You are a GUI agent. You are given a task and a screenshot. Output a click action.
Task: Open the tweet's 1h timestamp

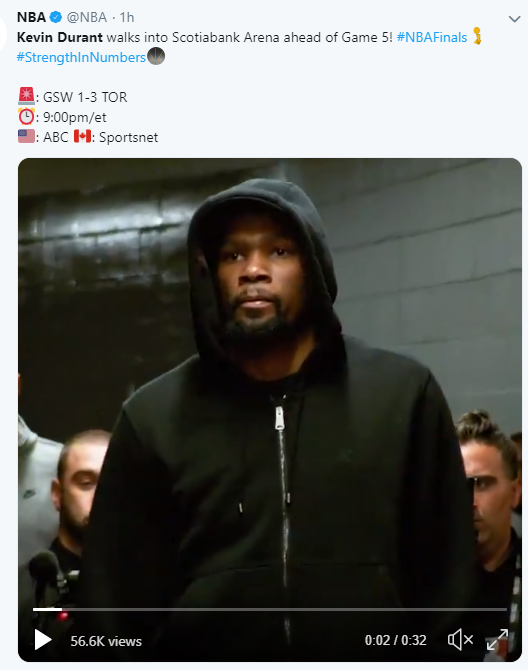pyautogui.click(x=127, y=17)
